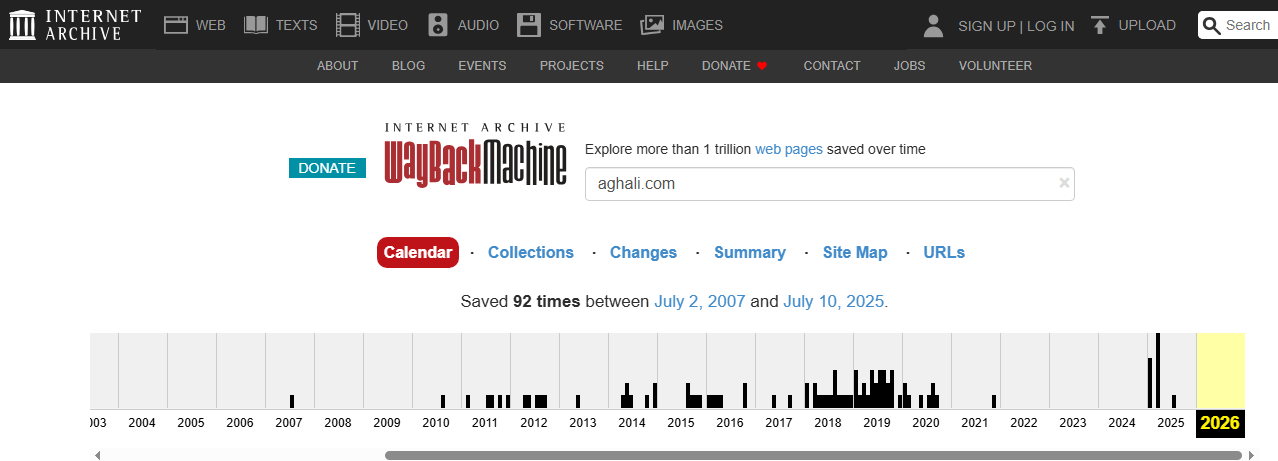Switch to the Changes tab
This screenshot has width=1278, height=461.
coord(643,252)
